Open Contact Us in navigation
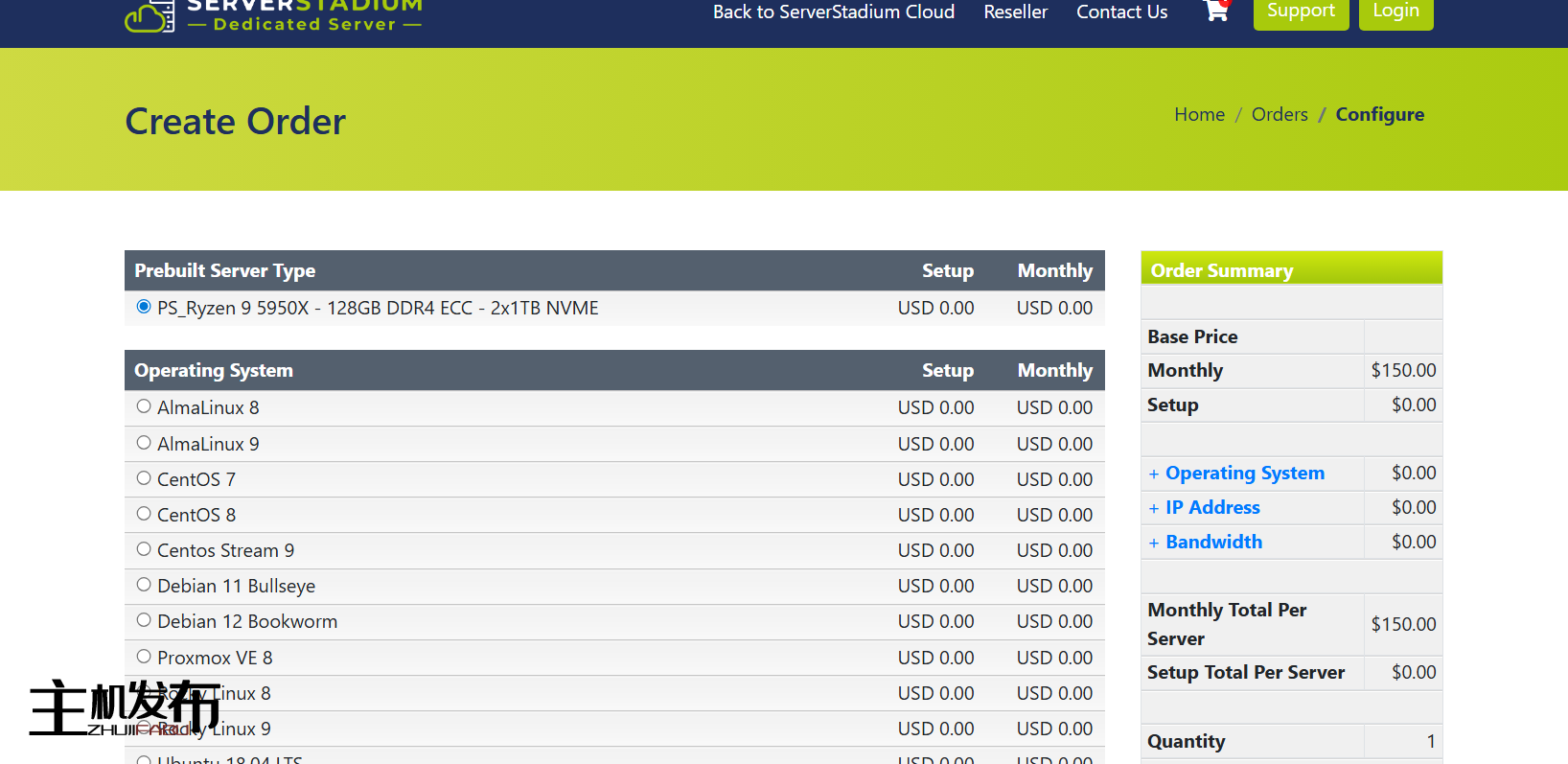The width and height of the screenshot is (1568, 764). coord(1121,12)
